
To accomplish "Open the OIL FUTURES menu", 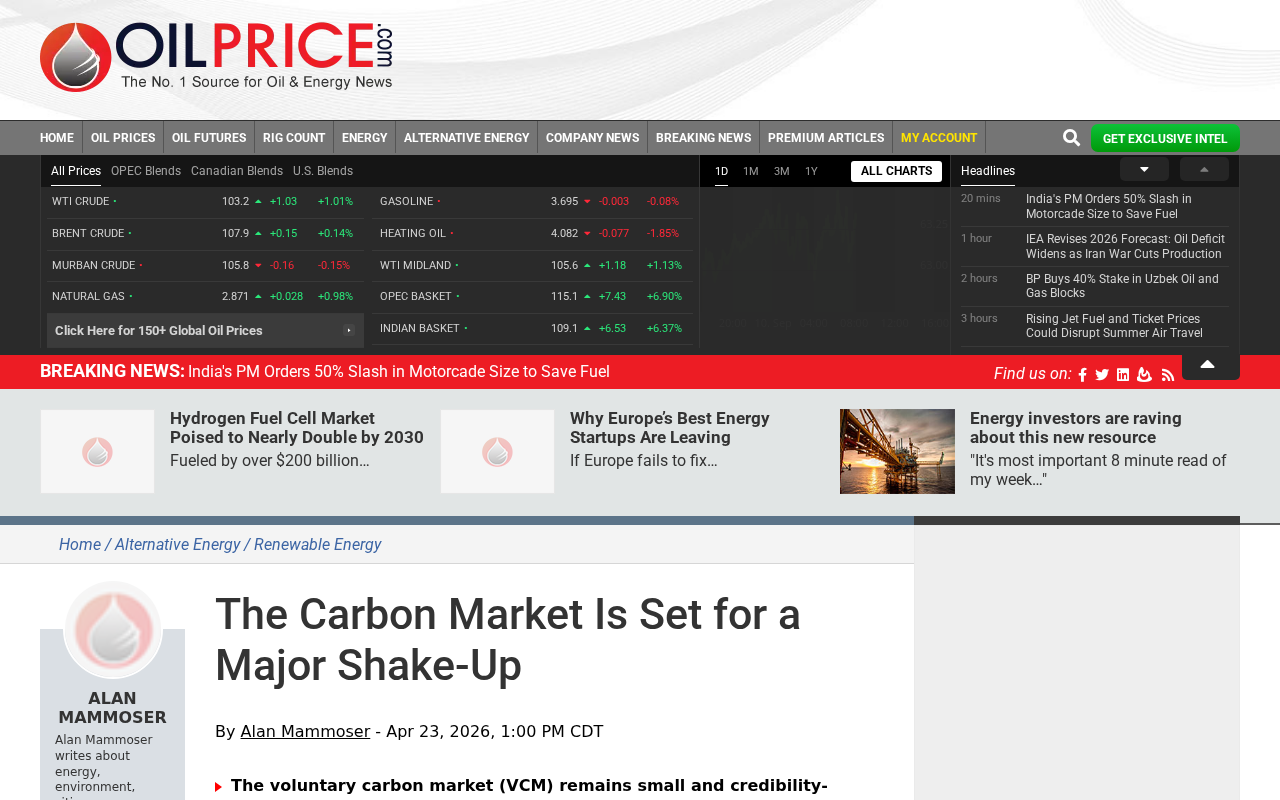I will 209,138.
